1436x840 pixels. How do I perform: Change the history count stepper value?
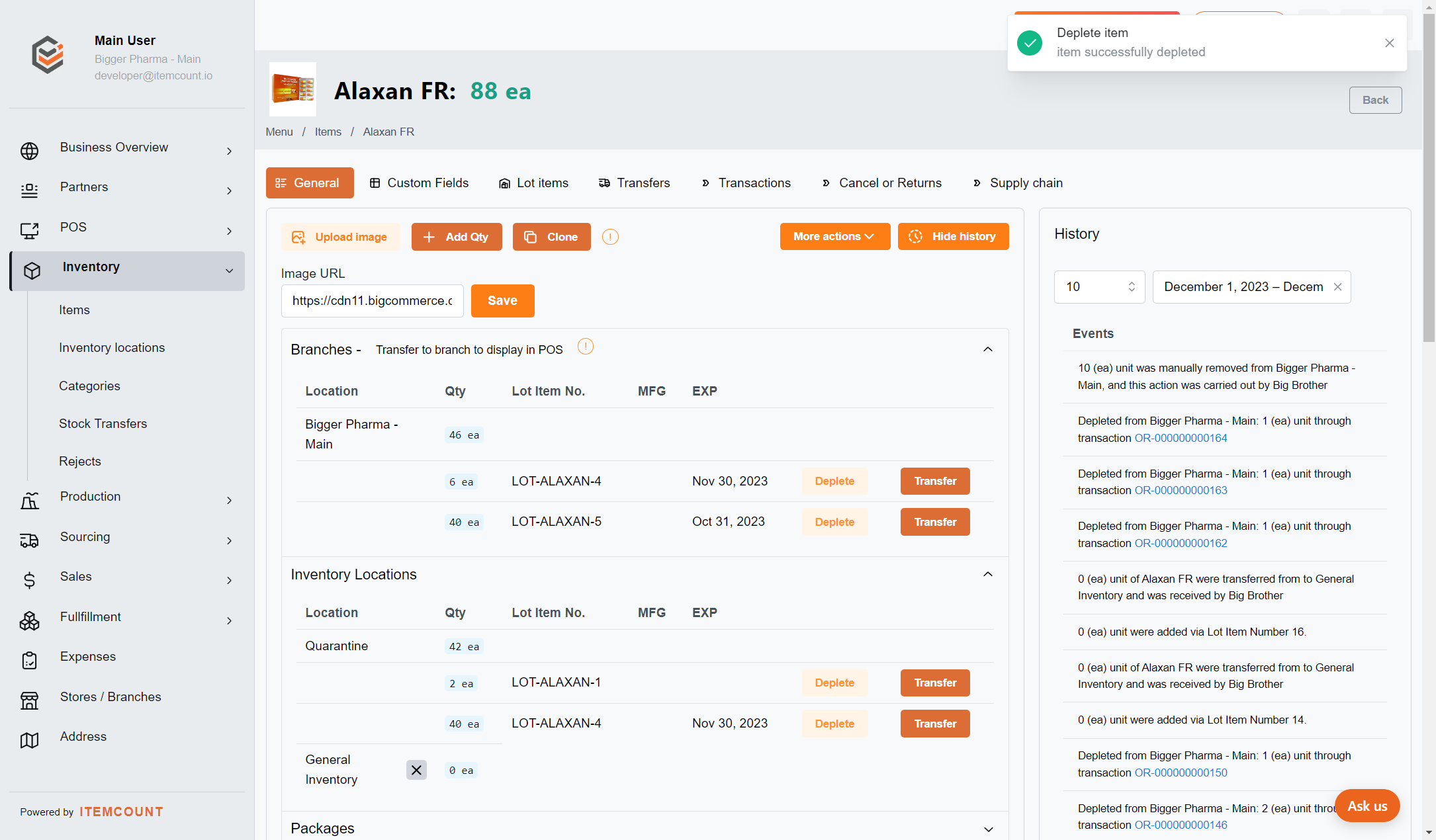coord(1132,287)
